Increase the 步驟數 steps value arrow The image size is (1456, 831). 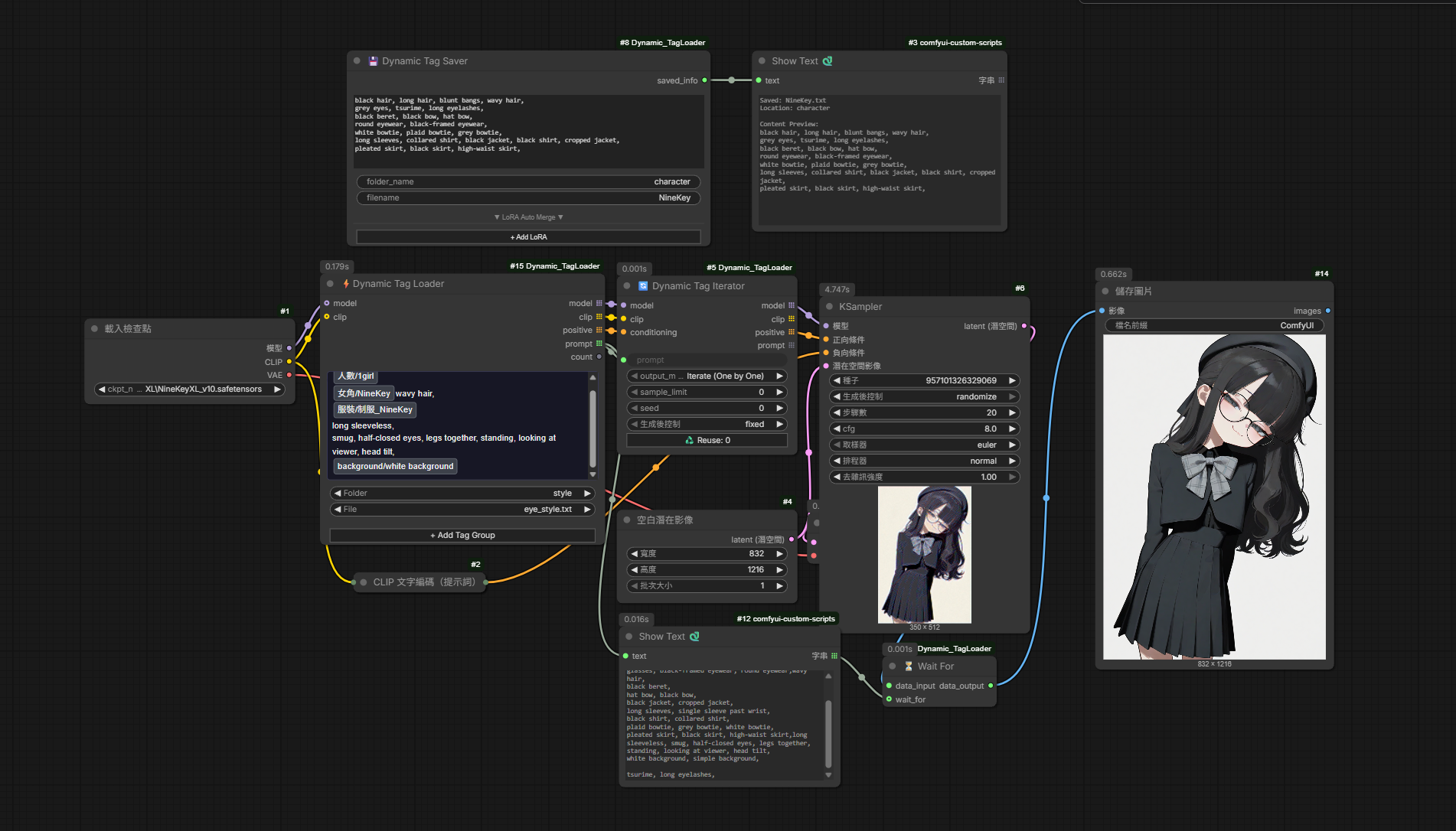tap(1012, 413)
